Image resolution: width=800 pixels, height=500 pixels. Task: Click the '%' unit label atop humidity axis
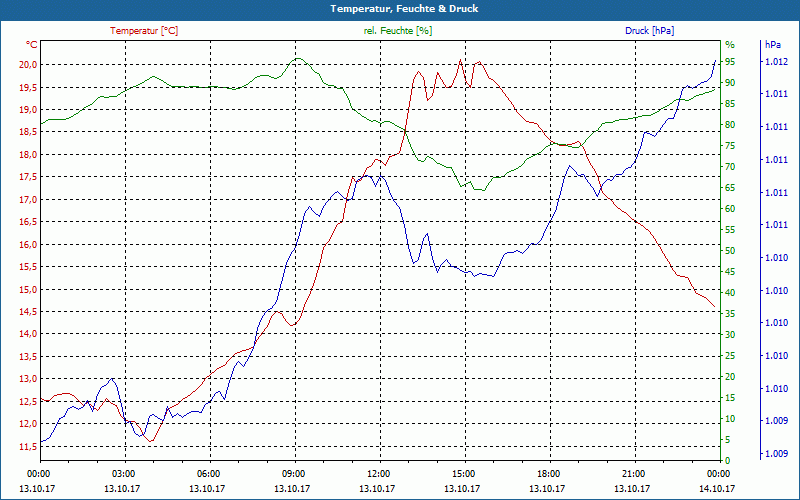click(730, 45)
